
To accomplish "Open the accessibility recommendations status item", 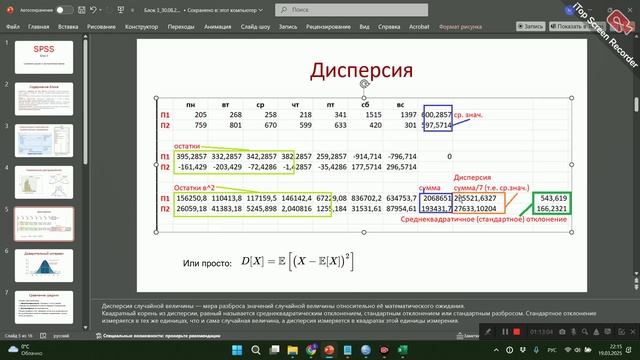I will pos(158,336).
